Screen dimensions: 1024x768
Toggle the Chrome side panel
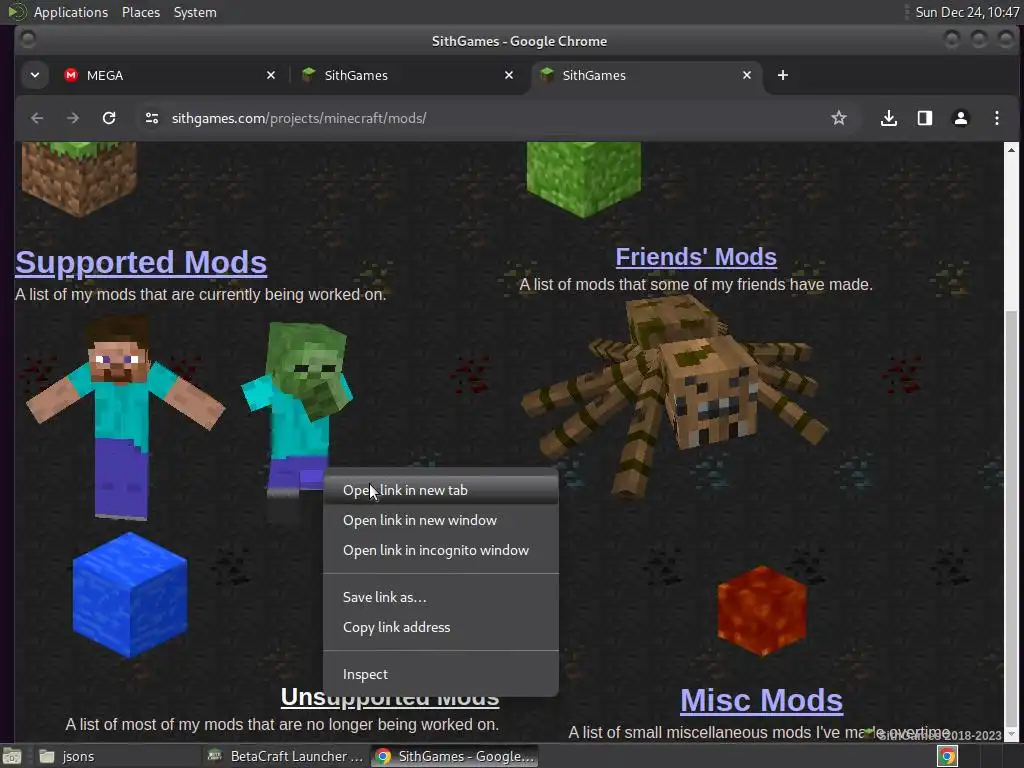(x=925, y=118)
